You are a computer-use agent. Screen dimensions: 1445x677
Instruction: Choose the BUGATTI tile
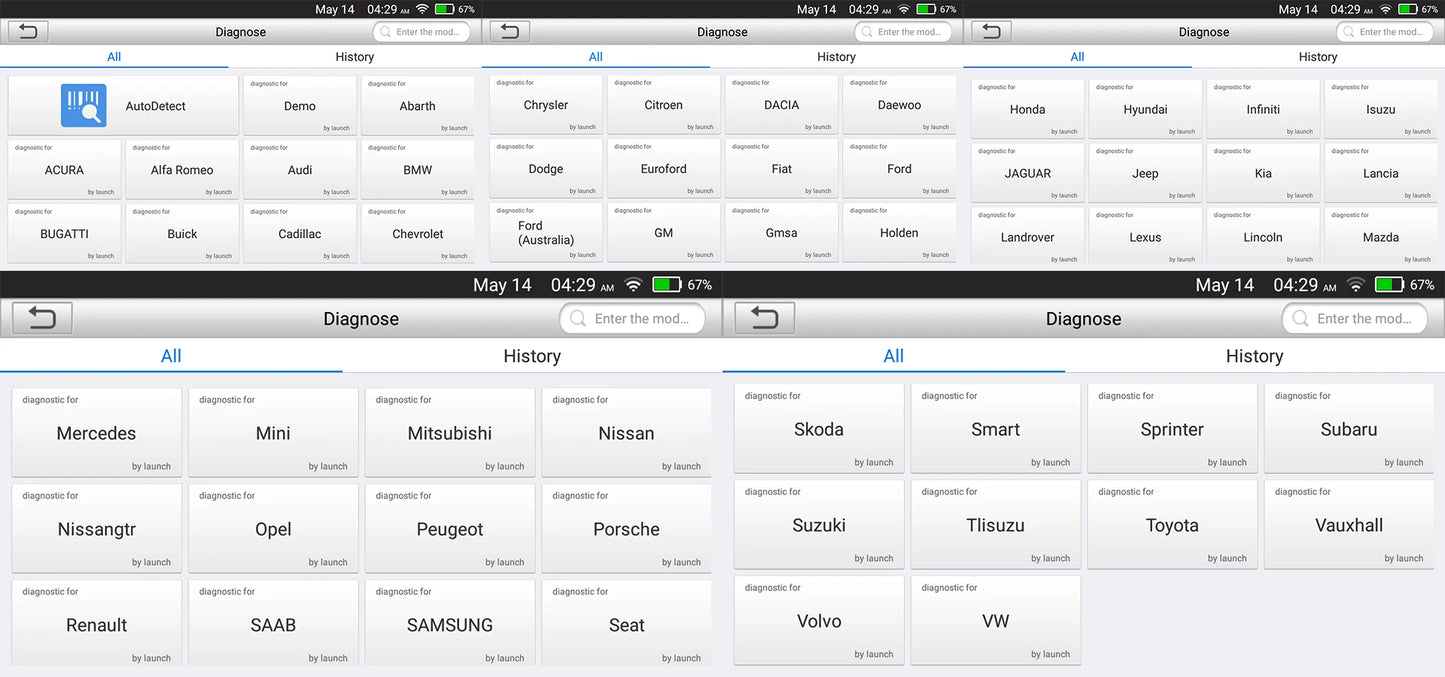[x=64, y=233]
